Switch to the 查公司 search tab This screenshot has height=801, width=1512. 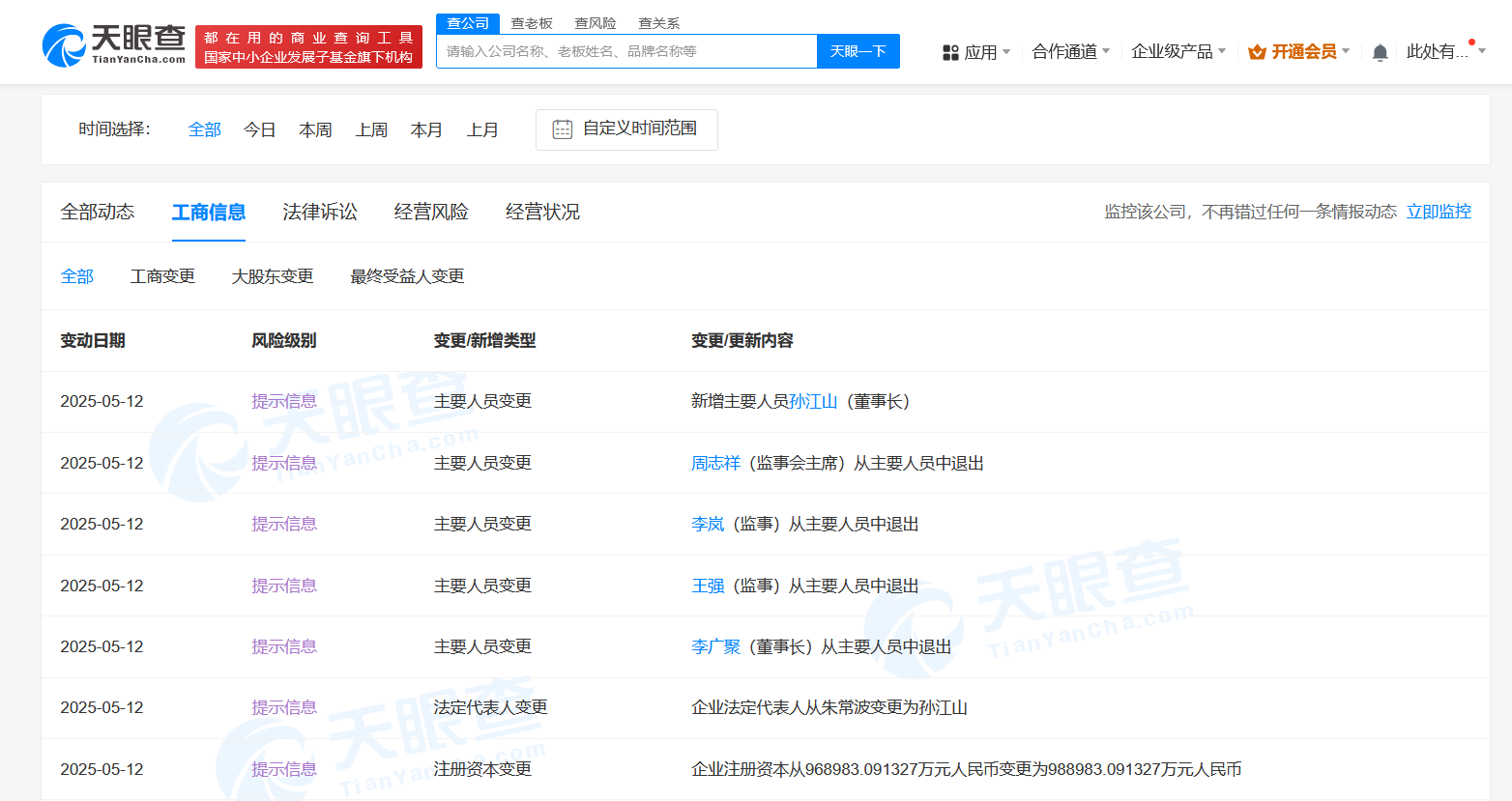tap(468, 23)
